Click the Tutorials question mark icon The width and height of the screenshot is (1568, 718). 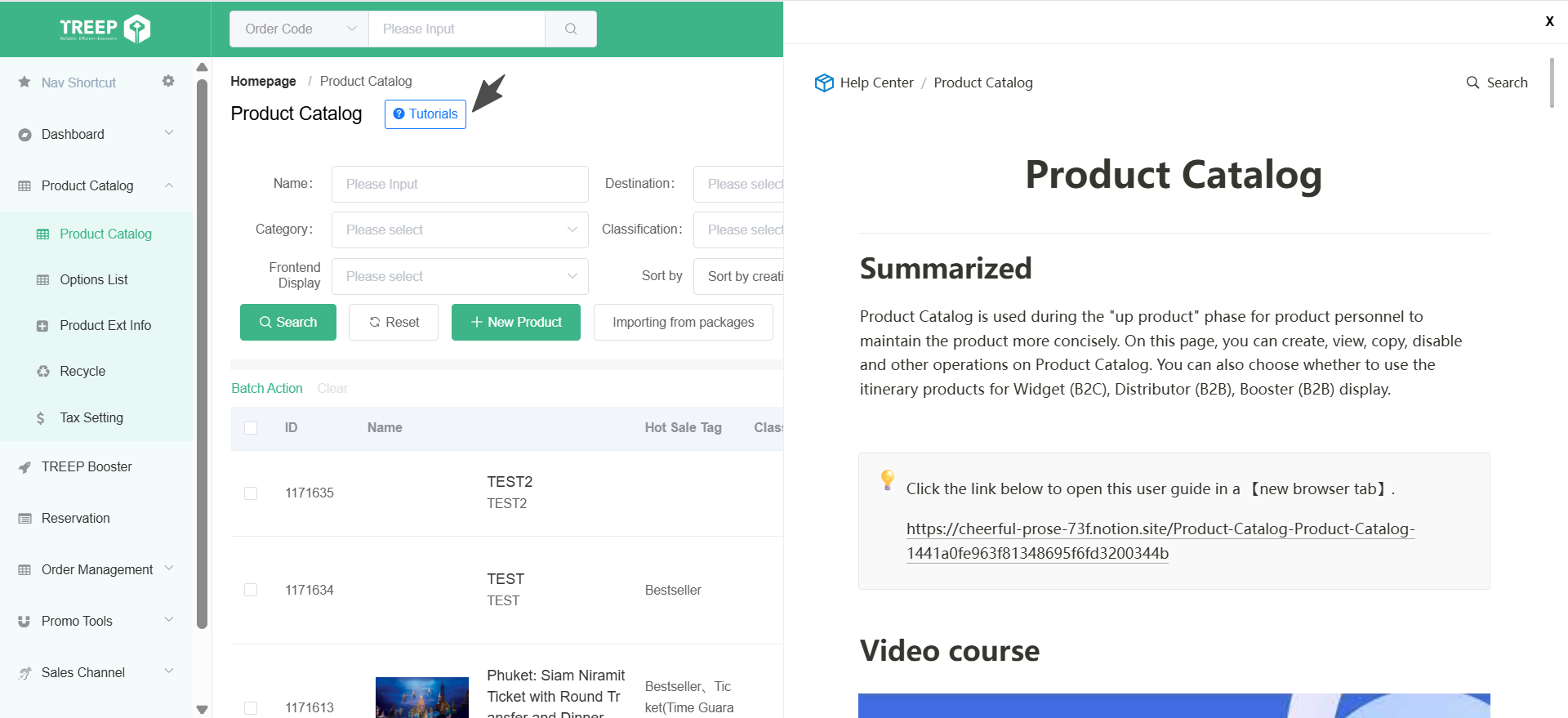(399, 114)
